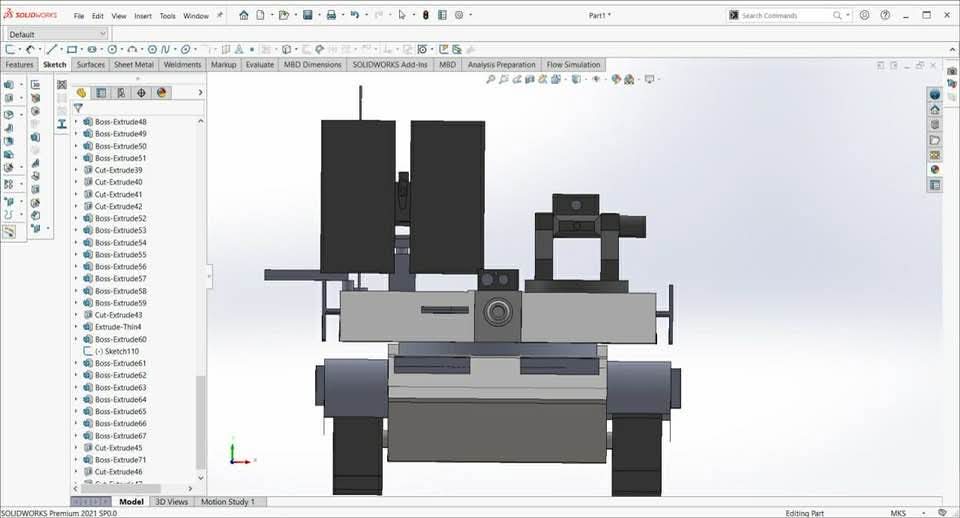Image resolution: width=960 pixels, height=518 pixels.
Task: Select the Line sketch tool
Action: point(52,49)
